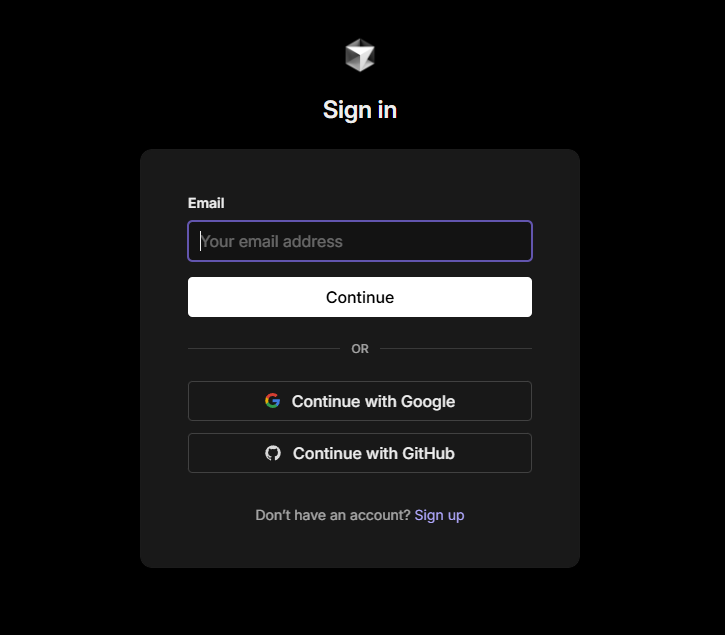Click the OR separator text

(x=360, y=349)
